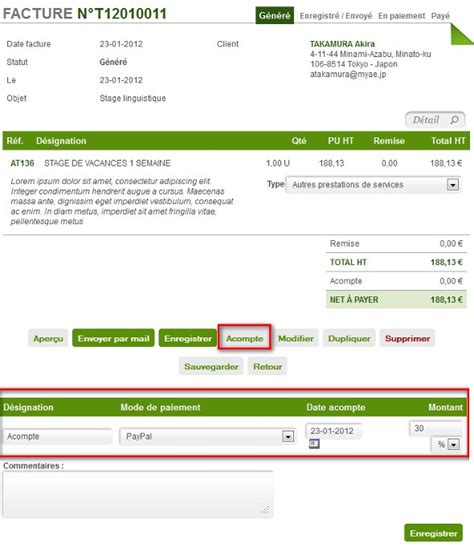Click the Statut value Généré
Screen dimensions: 474x547
113,62
